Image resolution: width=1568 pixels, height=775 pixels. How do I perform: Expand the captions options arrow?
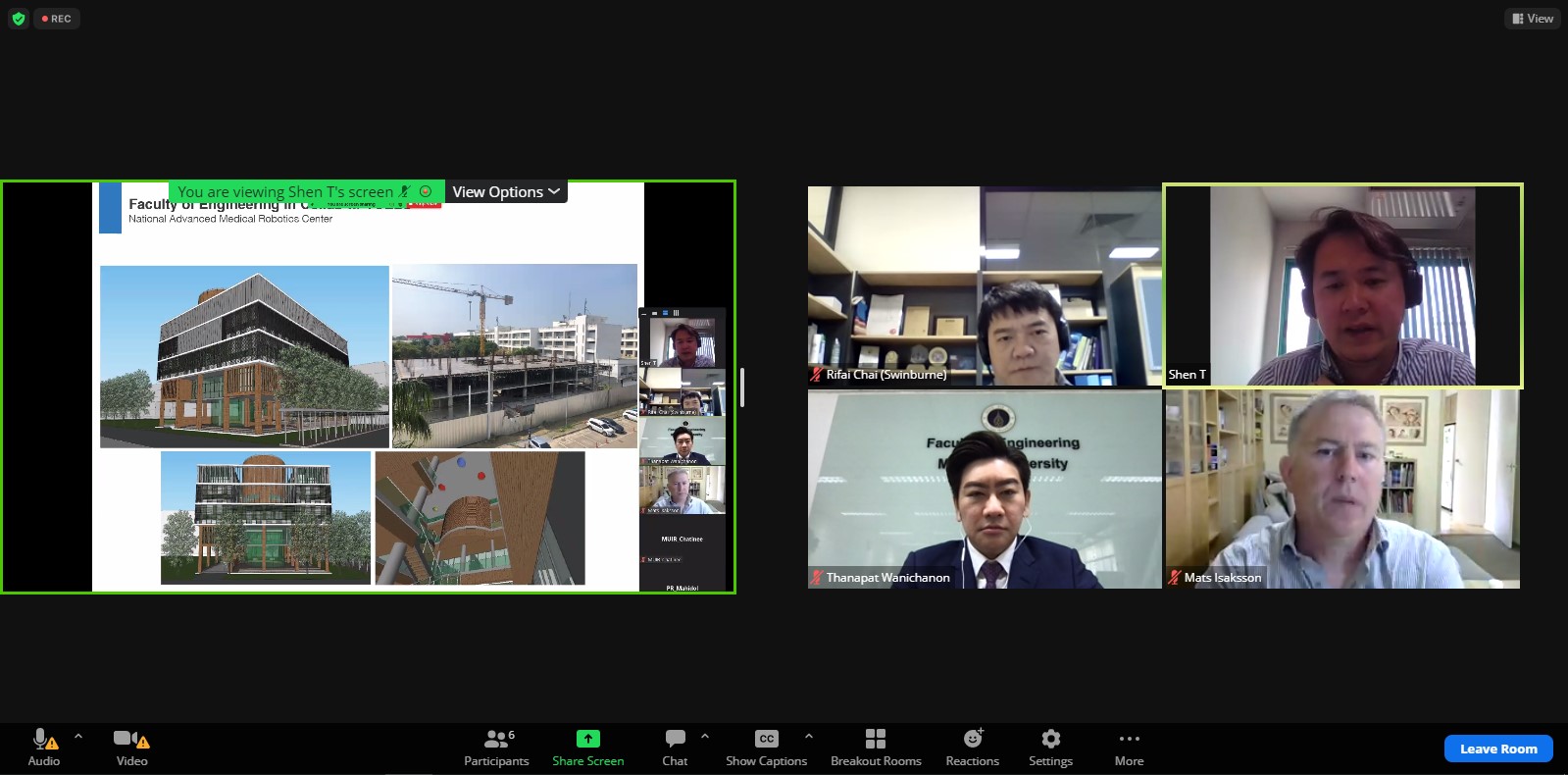coord(809,736)
